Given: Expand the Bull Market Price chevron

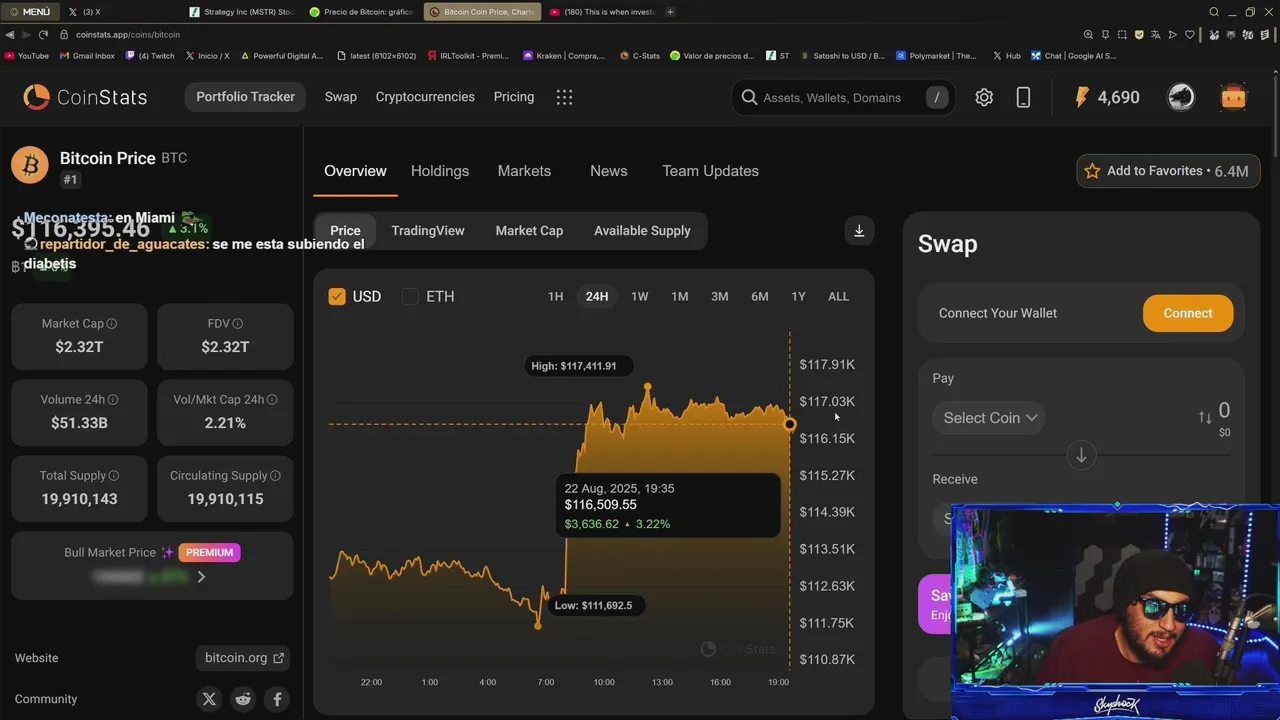Looking at the screenshot, I should [x=201, y=577].
